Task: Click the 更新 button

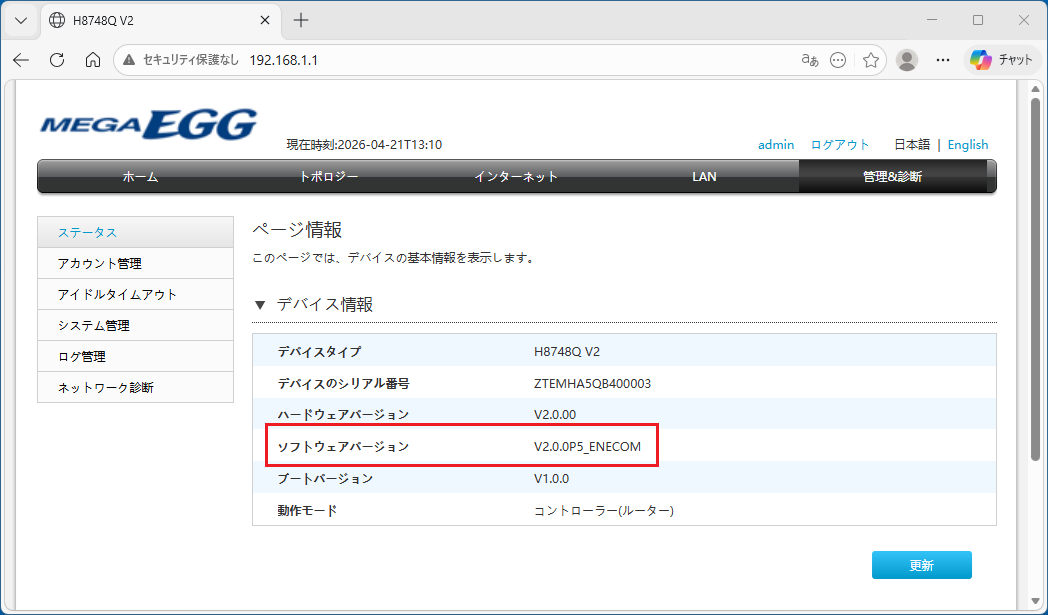Action: click(x=922, y=566)
